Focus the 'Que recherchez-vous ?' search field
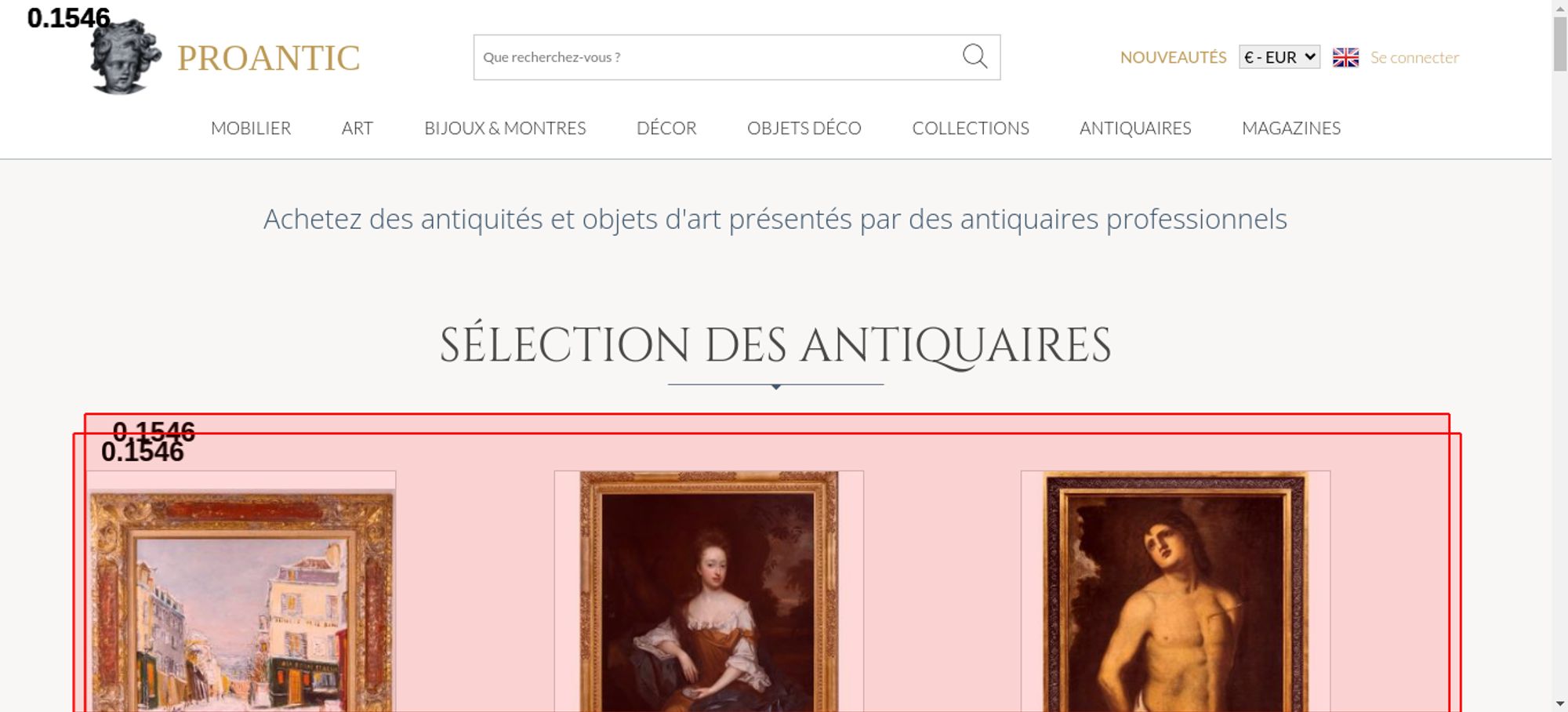Image resolution: width=1568 pixels, height=712 pixels. [x=717, y=57]
